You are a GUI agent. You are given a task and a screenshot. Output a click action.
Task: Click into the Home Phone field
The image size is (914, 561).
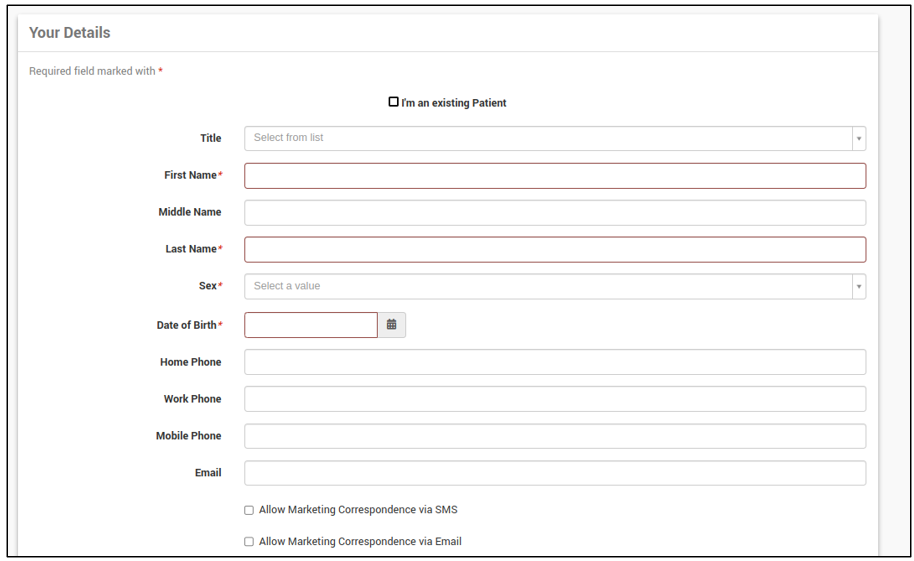click(x=555, y=362)
